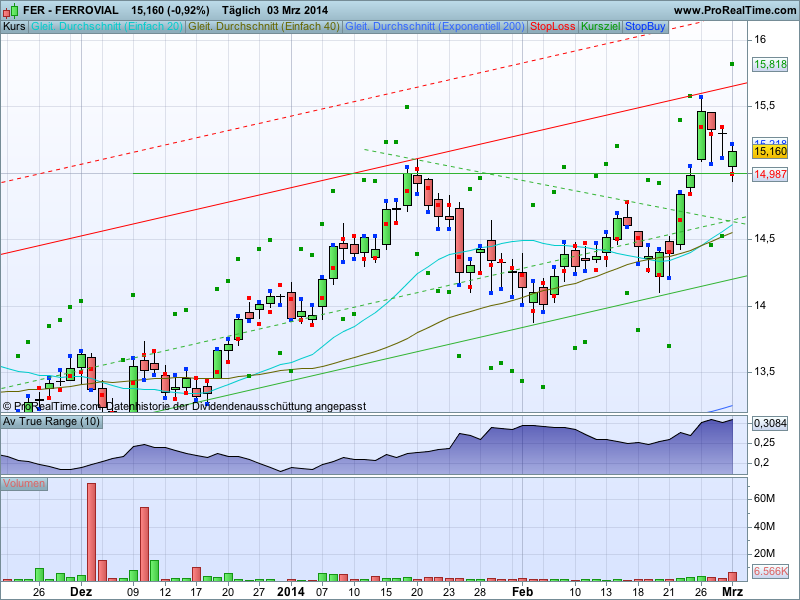
Task: Click the red 14,987 price tag
Action: [x=770, y=174]
